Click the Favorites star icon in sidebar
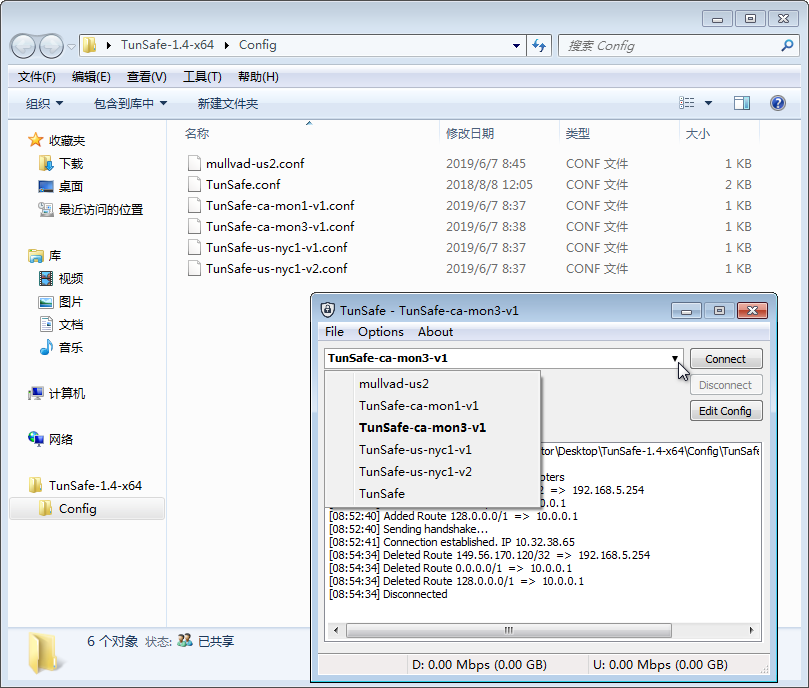This screenshot has height=688, width=809. click(x=36, y=140)
